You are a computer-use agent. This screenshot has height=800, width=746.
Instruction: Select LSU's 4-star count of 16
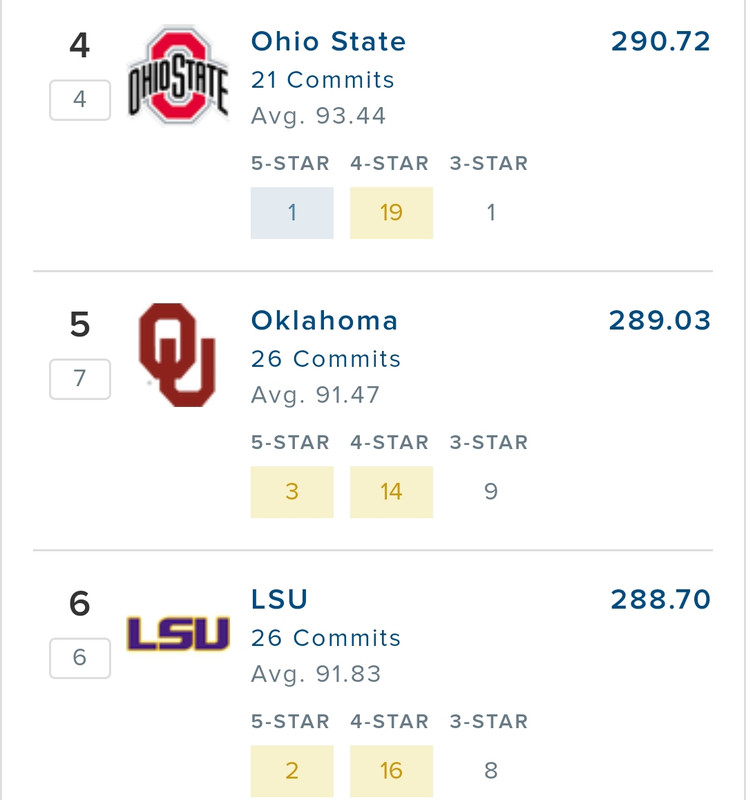coord(391,771)
